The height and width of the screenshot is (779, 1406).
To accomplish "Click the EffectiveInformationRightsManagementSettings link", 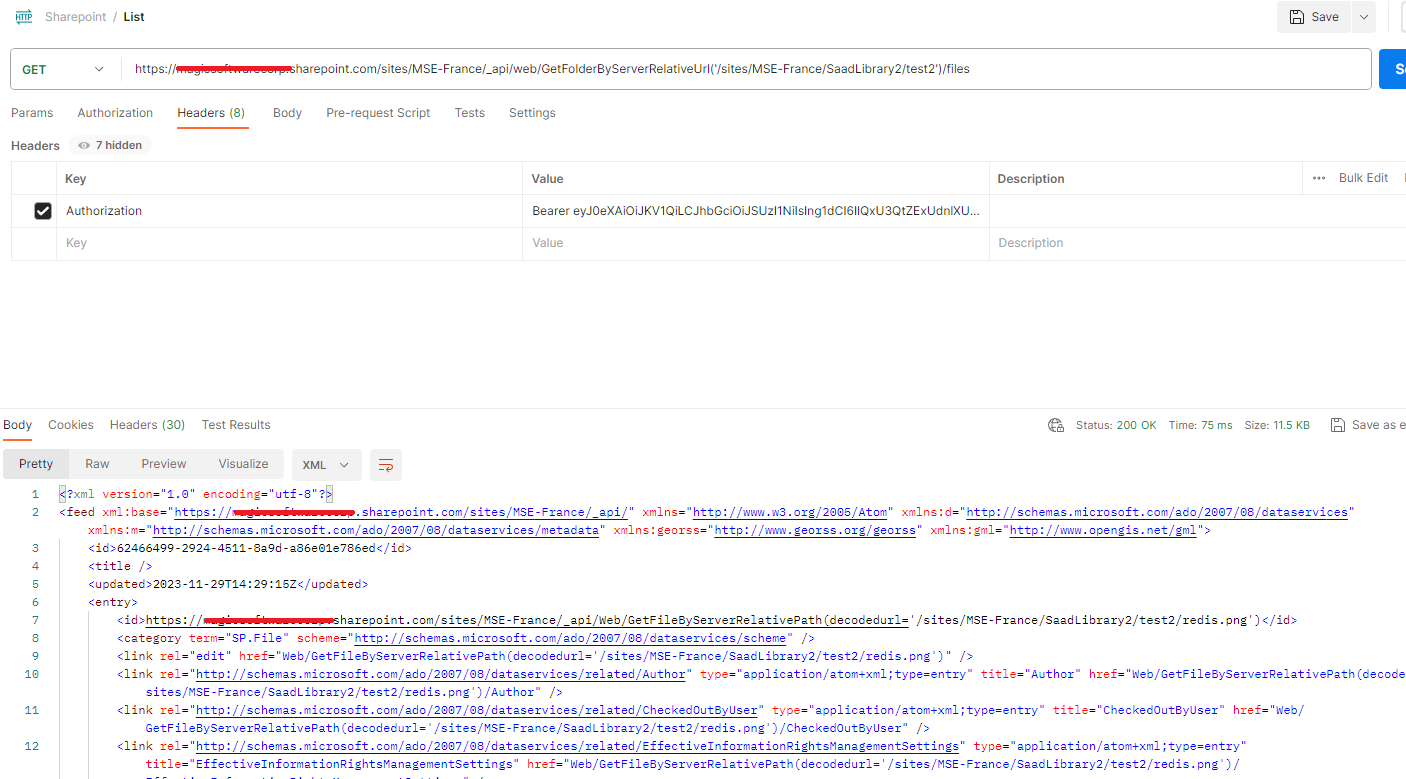I will pyautogui.click(x=577, y=746).
